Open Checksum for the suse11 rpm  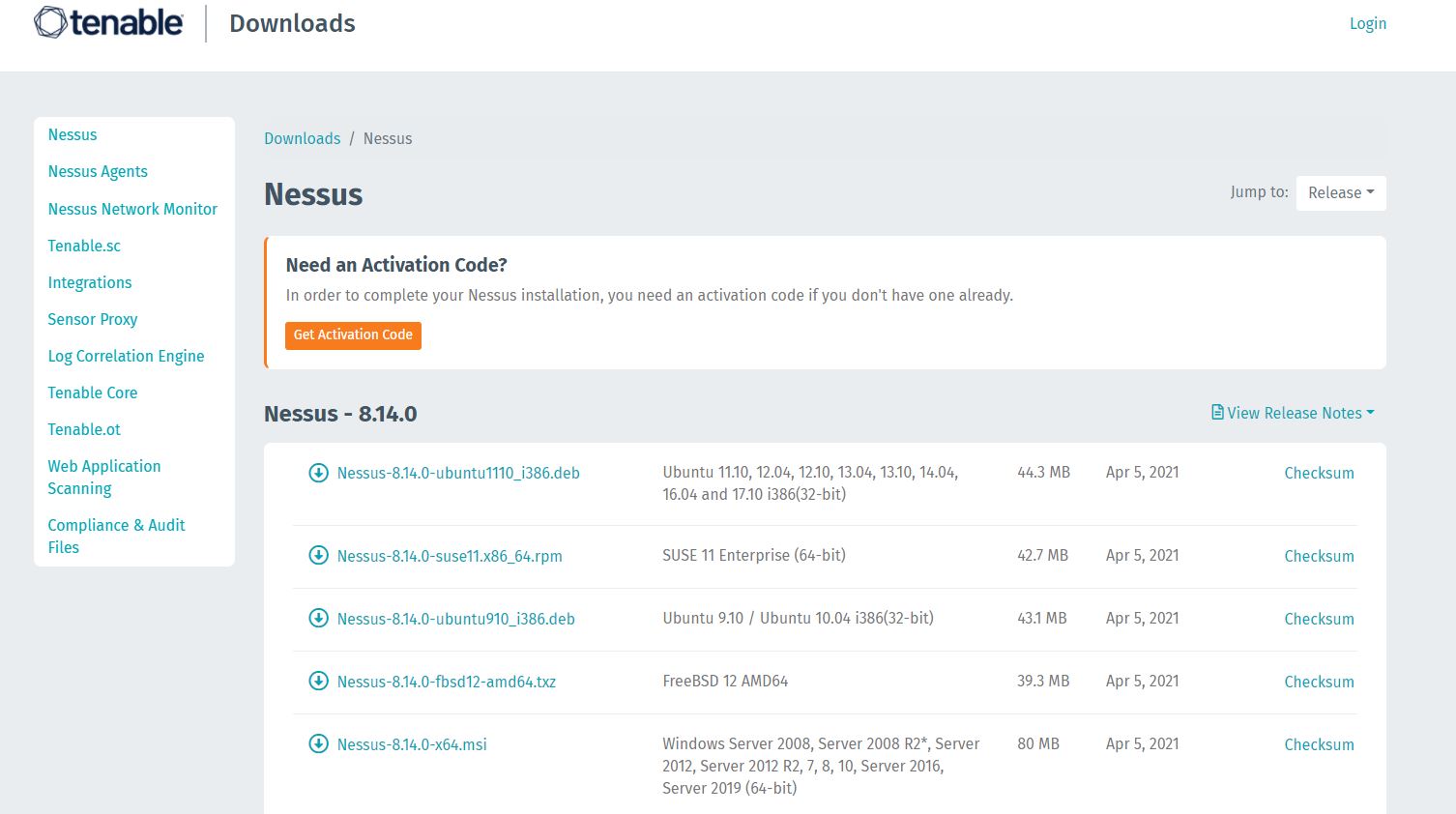(1319, 556)
